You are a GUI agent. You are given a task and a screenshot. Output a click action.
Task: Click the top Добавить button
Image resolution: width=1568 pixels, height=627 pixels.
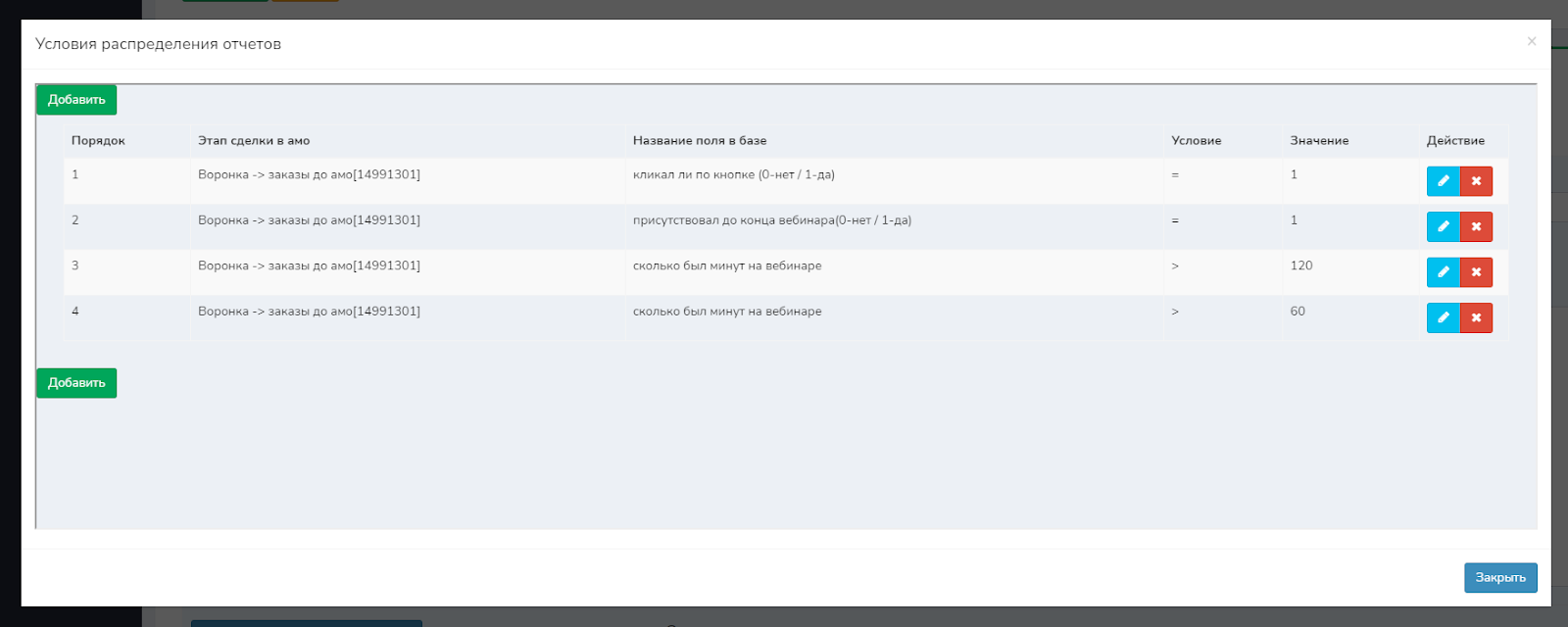pos(76,100)
